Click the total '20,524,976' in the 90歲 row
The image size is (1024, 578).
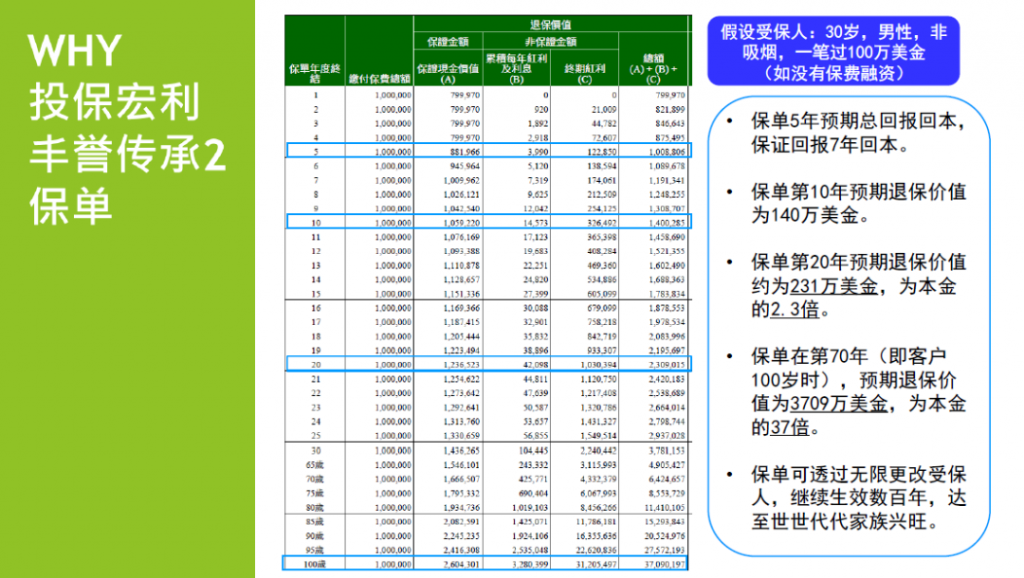pos(665,536)
